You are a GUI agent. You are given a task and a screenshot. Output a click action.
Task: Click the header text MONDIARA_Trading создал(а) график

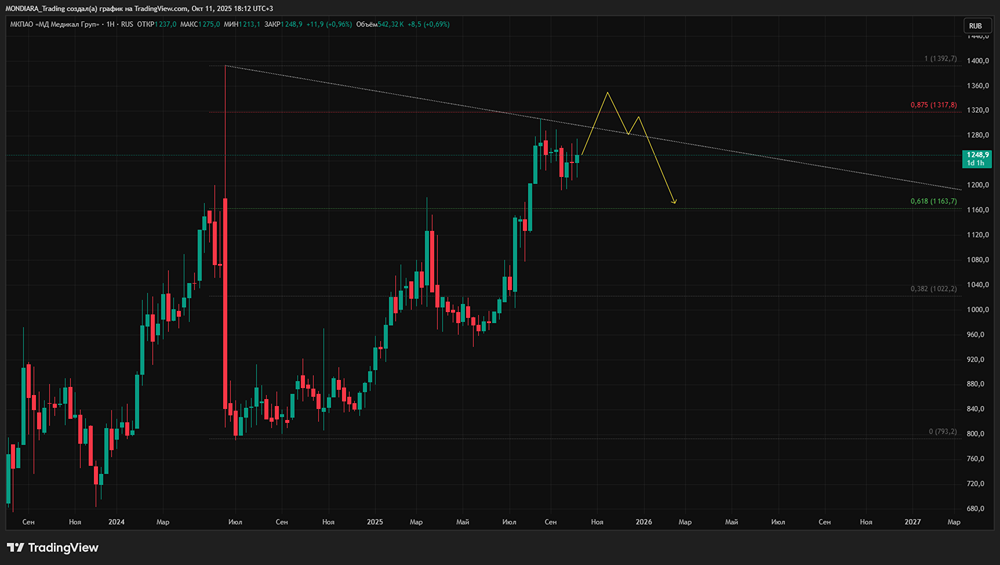(x=62, y=8)
